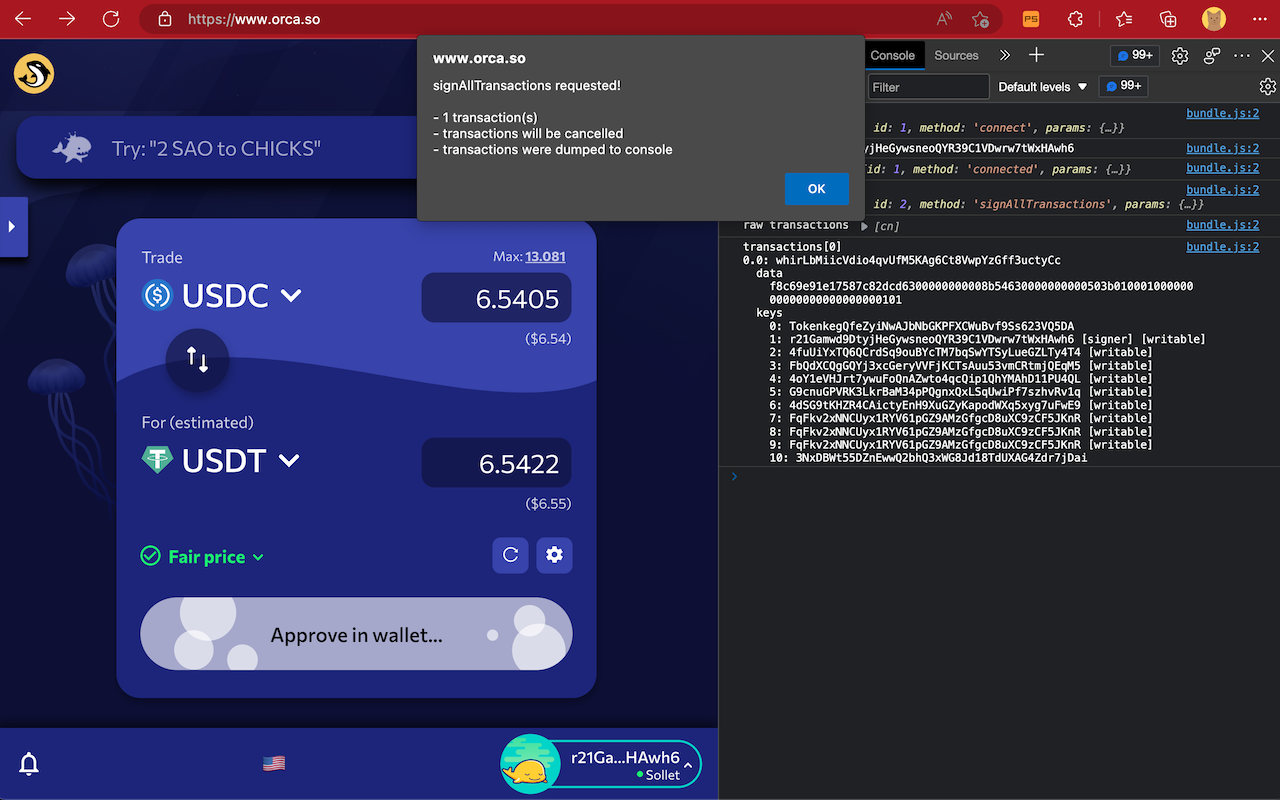Click the Sollet wallet whale avatar

tap(530, 763)
